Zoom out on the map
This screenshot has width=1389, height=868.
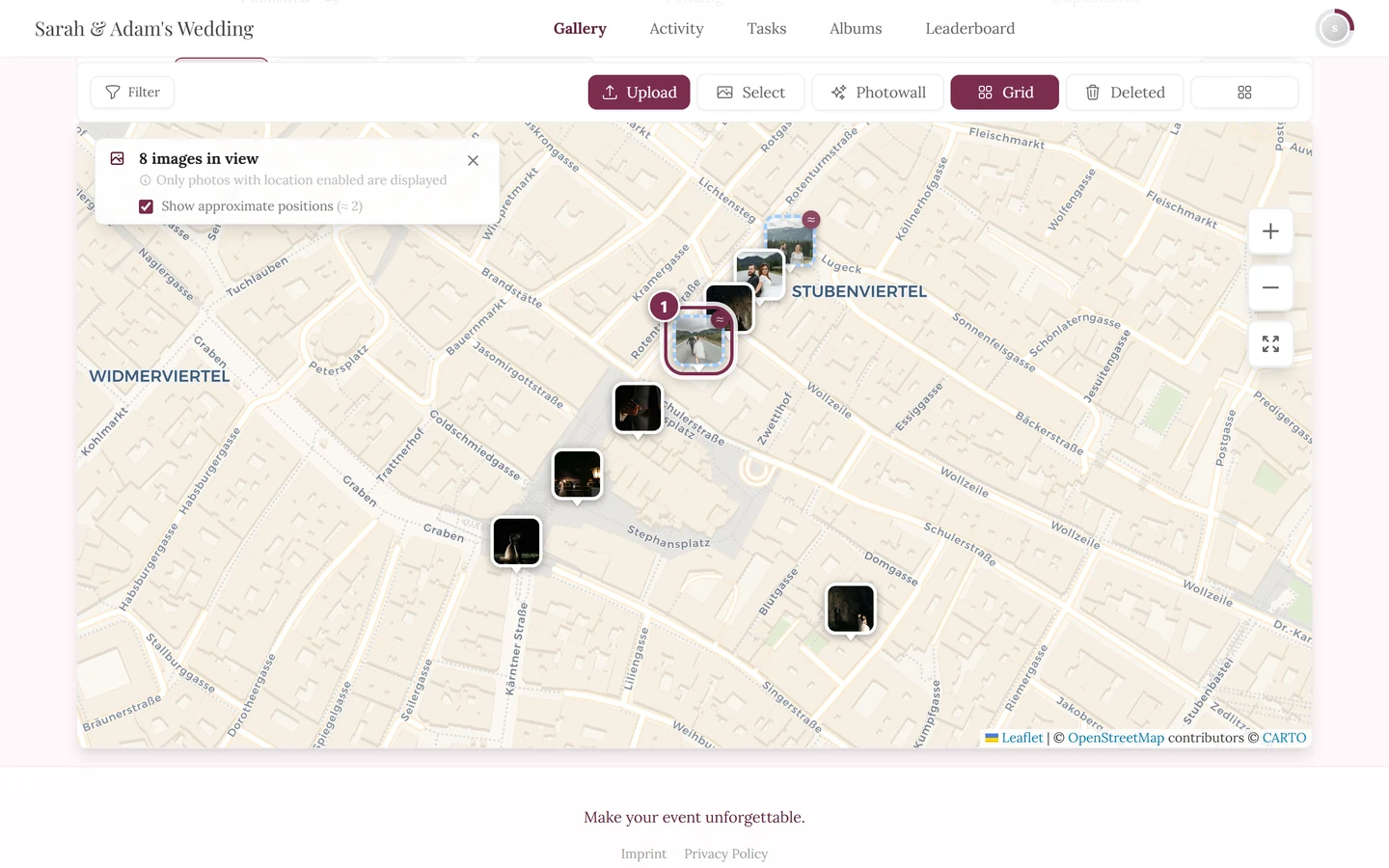click(x=1270, y=287)
